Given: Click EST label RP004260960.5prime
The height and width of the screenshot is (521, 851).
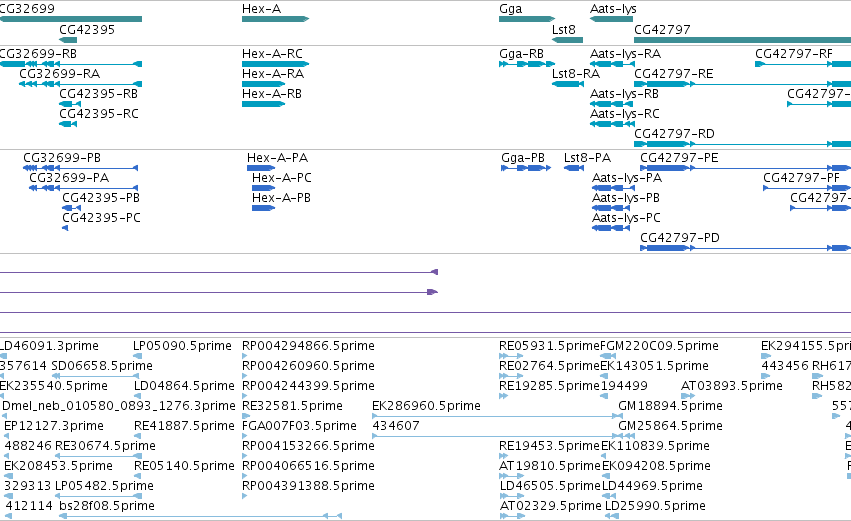Looking at the screenshot, I should [x=308, y=366].
